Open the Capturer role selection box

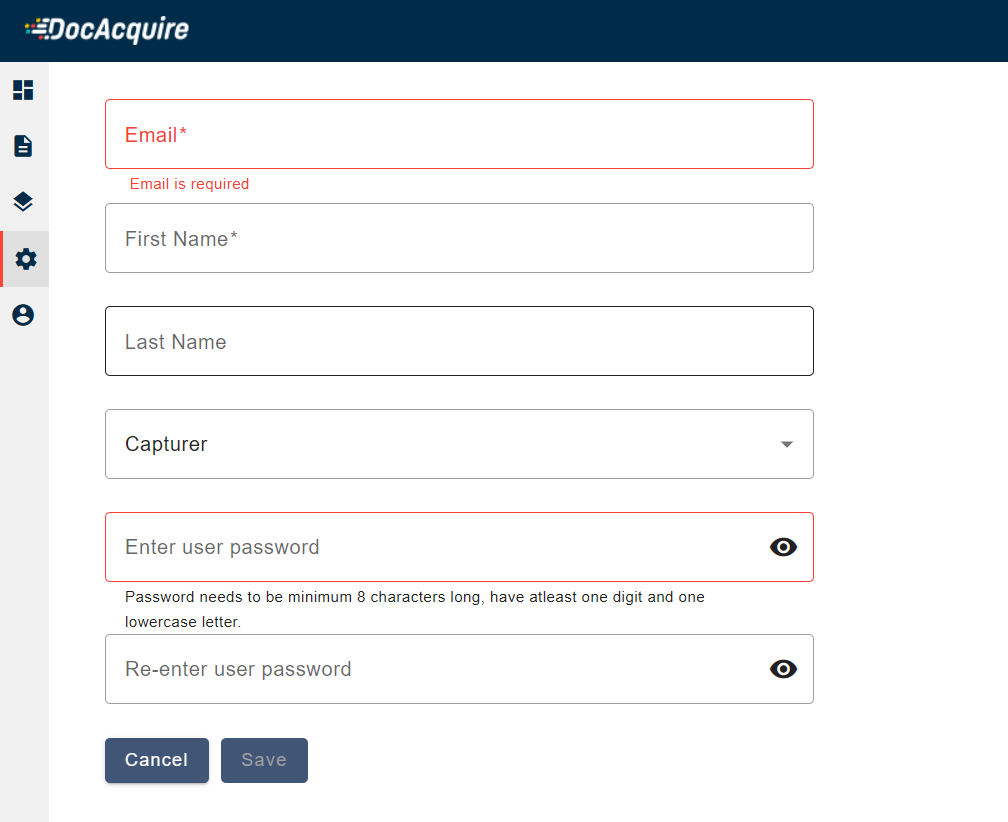(440, 444)
